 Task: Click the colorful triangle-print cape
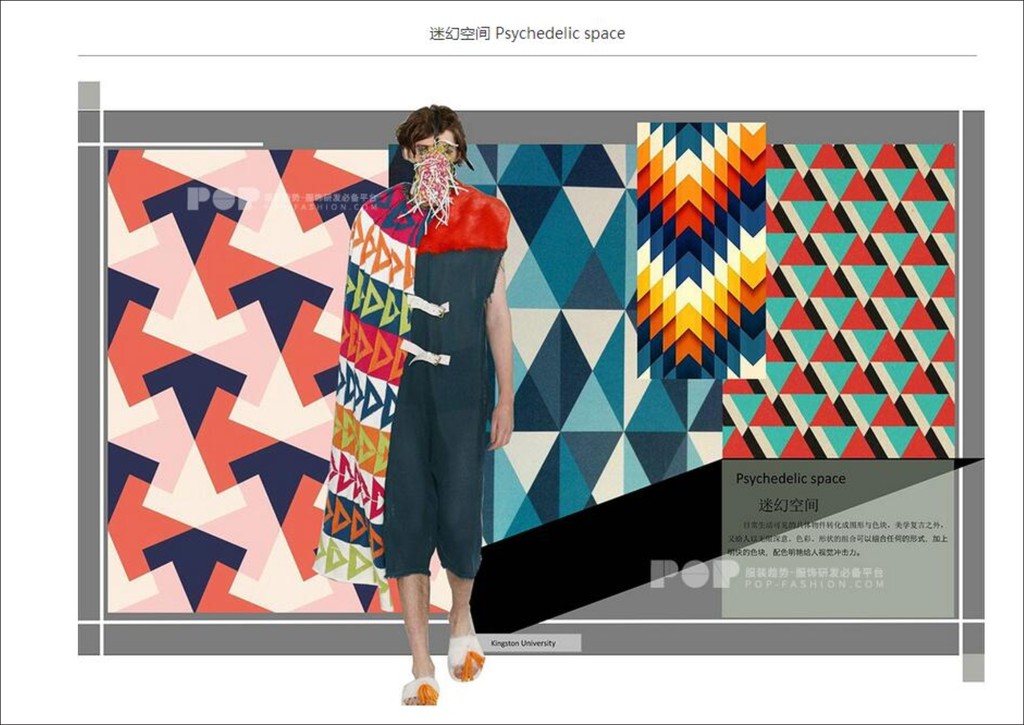point(365,400)
